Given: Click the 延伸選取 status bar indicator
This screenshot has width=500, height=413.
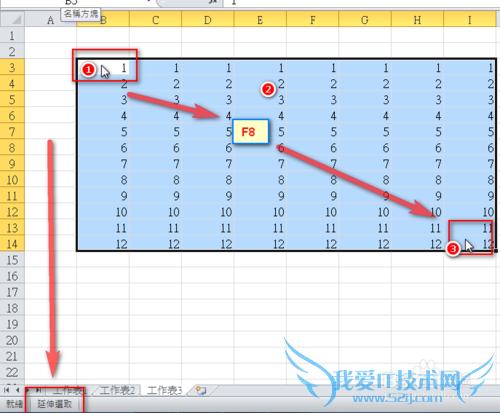Looking at the screenshot, I should click(55, 404).
